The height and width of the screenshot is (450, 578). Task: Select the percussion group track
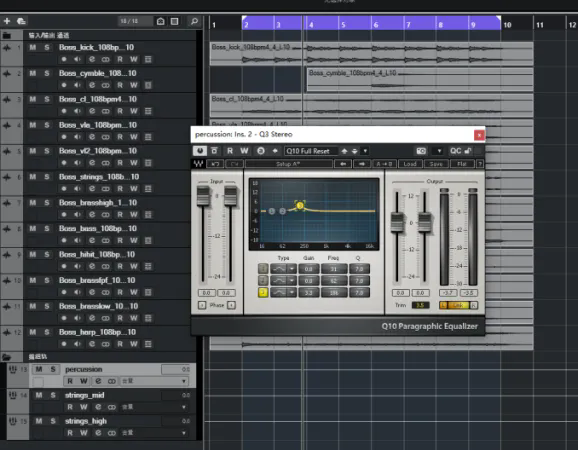coord(84,369)
